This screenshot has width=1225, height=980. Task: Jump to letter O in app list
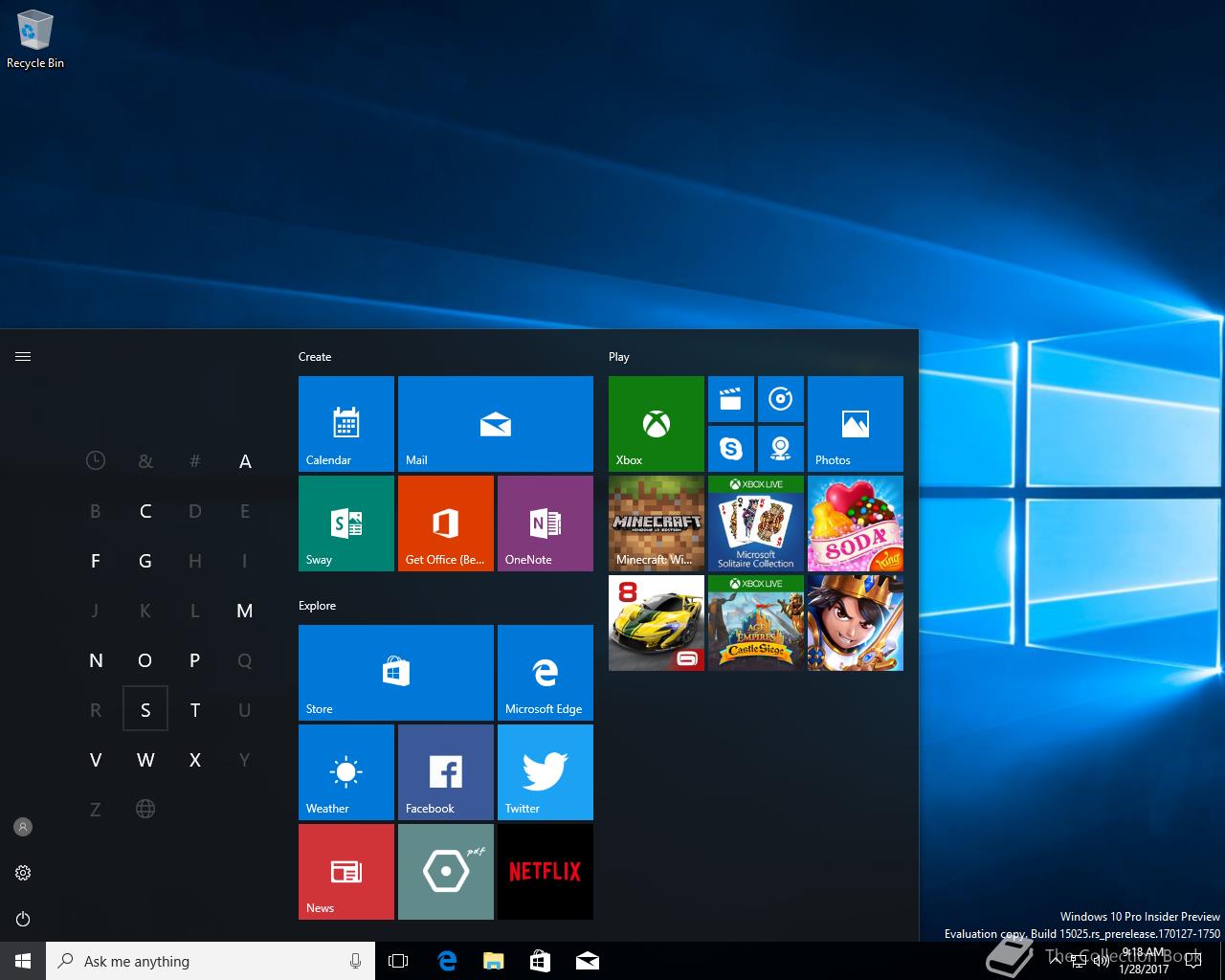point(145,660)
